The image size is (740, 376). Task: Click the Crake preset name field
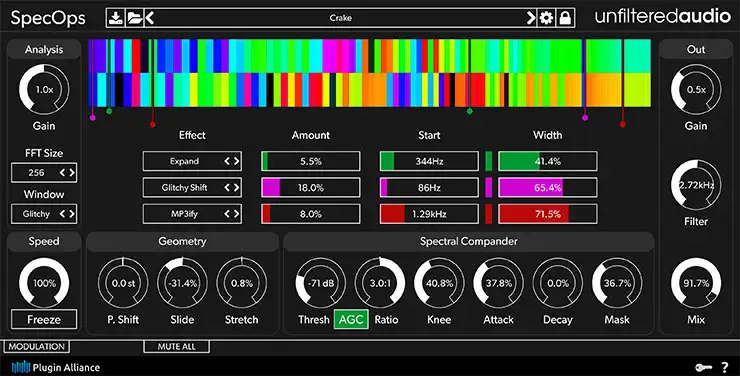[x=340, y=18]
